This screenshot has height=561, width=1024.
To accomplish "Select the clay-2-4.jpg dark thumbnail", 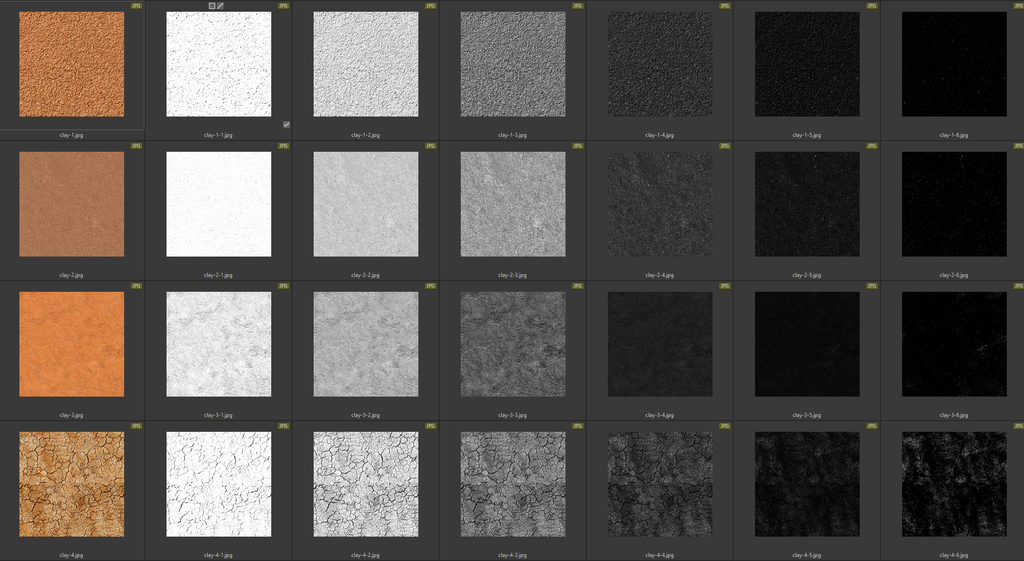I will tap(660, 204).
